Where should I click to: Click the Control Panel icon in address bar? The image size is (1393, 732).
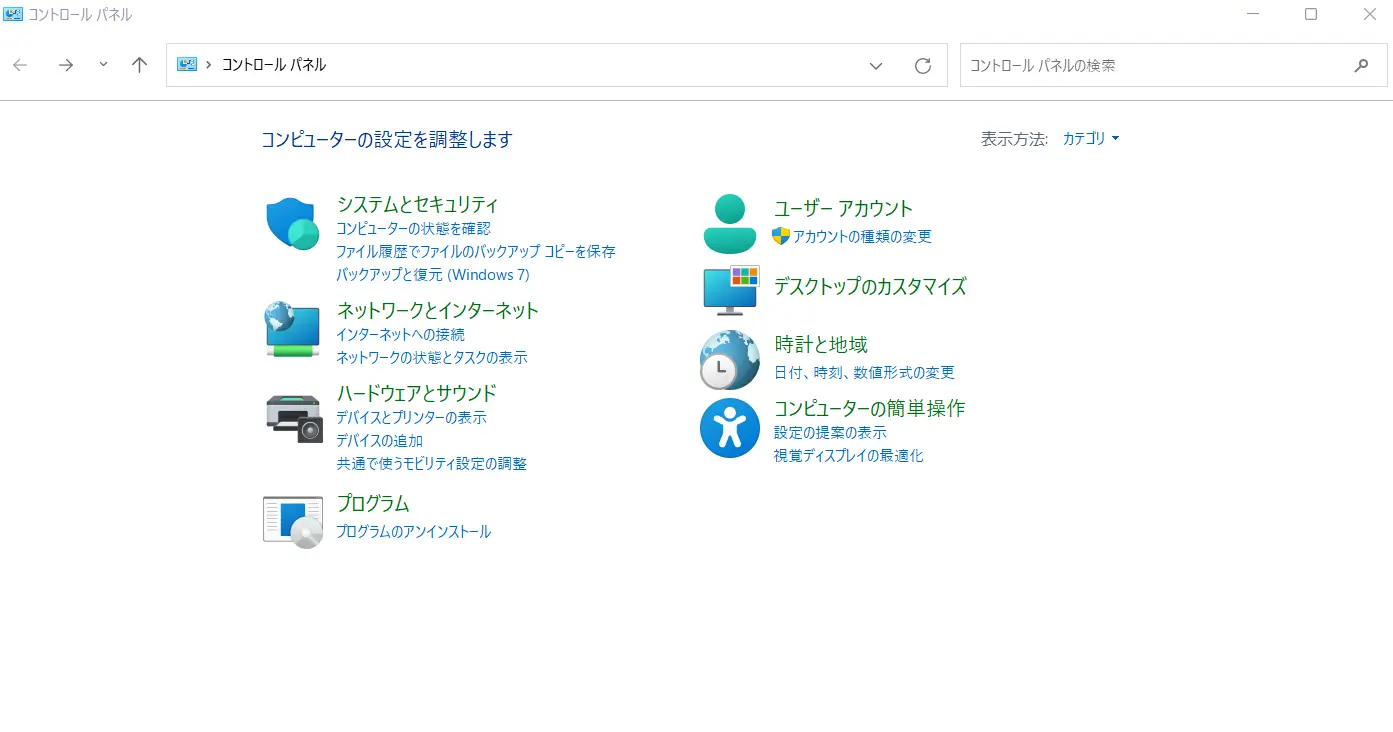[x=187, y=65]
